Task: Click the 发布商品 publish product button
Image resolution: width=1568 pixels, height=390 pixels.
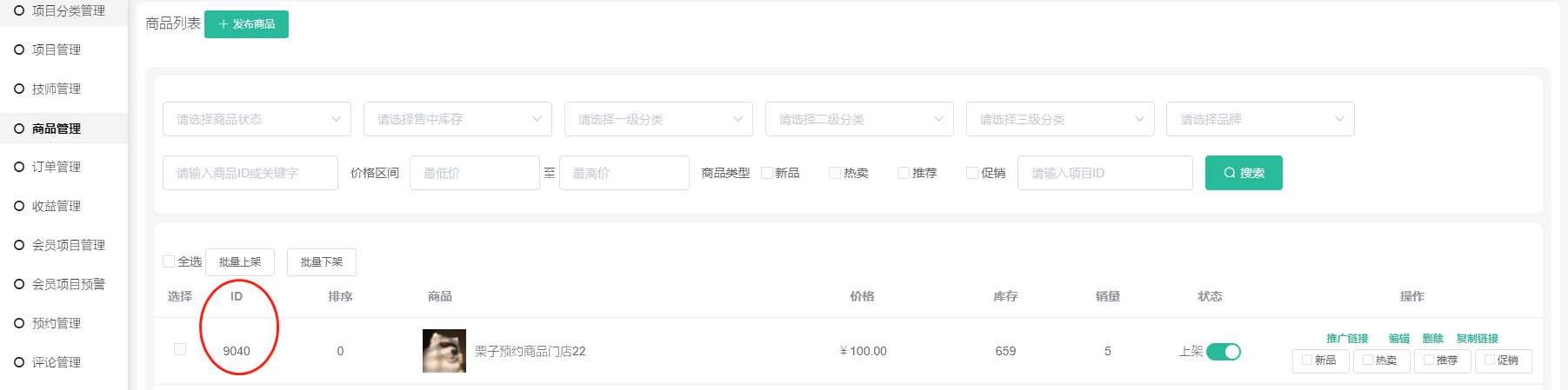Action: (246, 24)
